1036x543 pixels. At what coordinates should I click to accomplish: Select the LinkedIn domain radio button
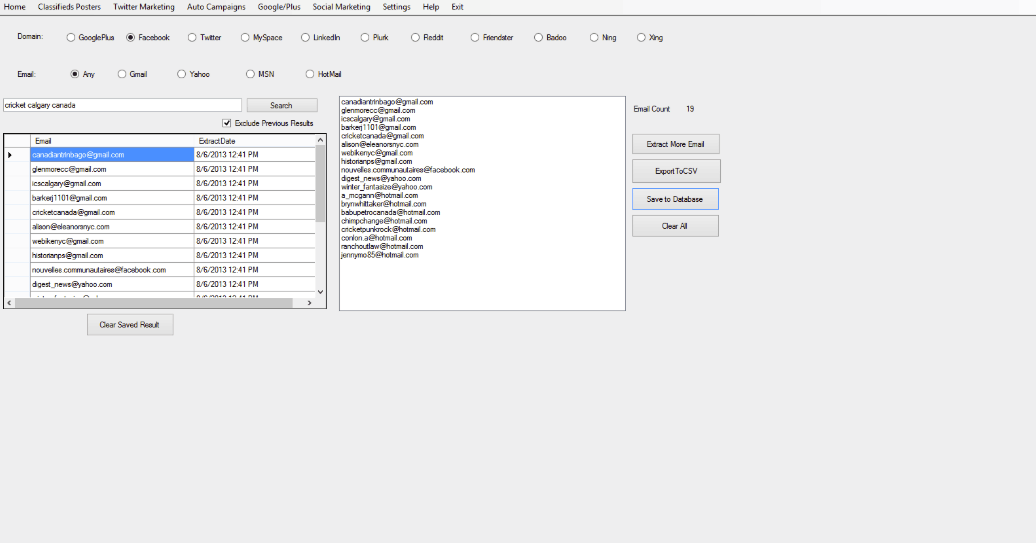[x=306, y=38]
